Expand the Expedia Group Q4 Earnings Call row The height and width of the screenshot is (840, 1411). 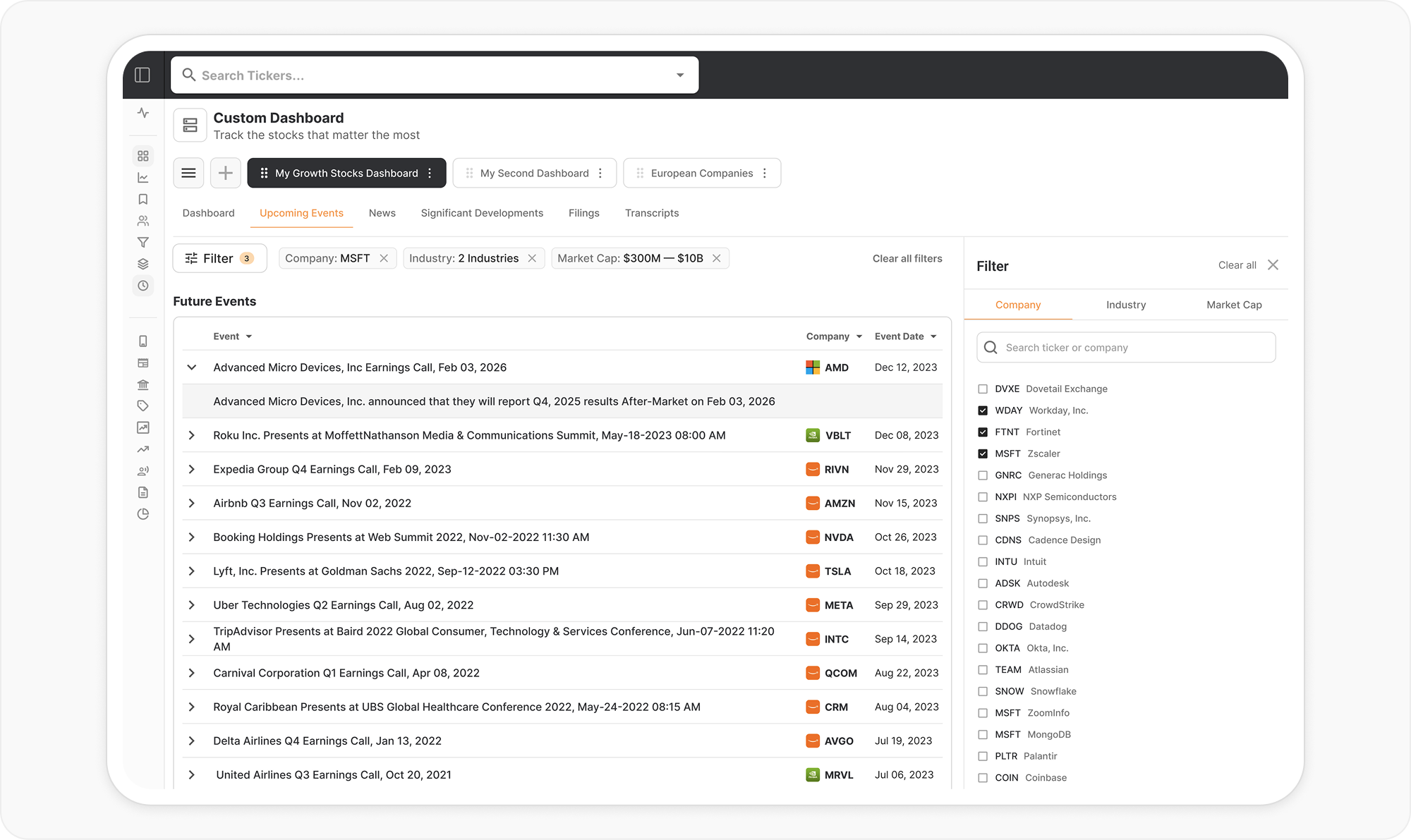click(x=191, y=469)
